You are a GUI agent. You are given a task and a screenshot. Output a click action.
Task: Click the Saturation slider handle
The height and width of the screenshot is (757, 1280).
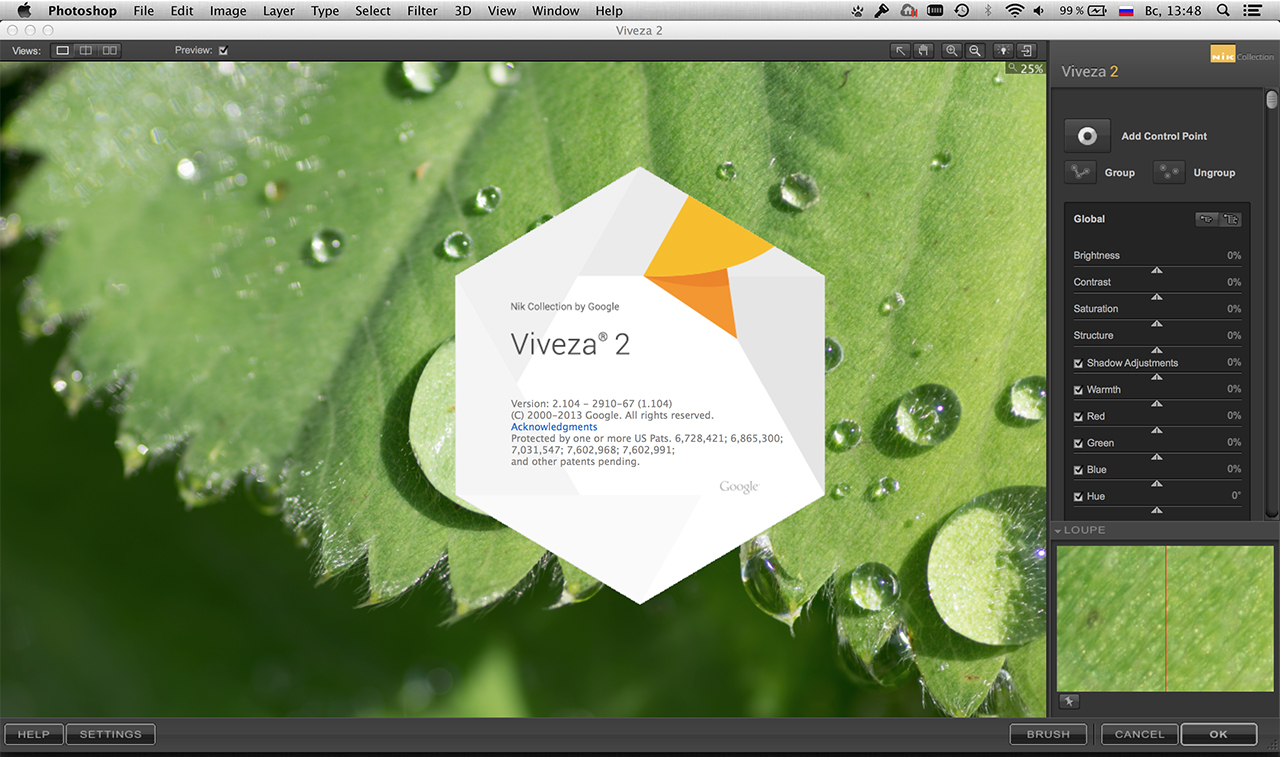point(1157,323)
